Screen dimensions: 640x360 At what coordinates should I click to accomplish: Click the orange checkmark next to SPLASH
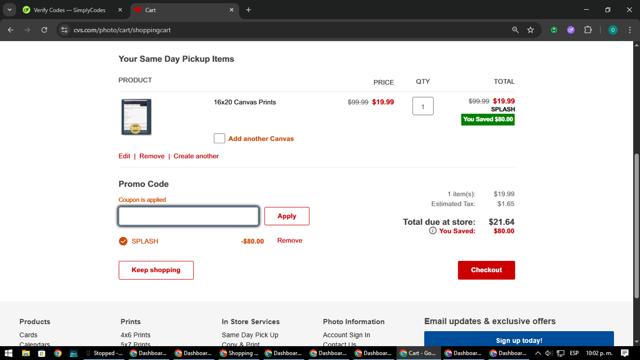123,241
